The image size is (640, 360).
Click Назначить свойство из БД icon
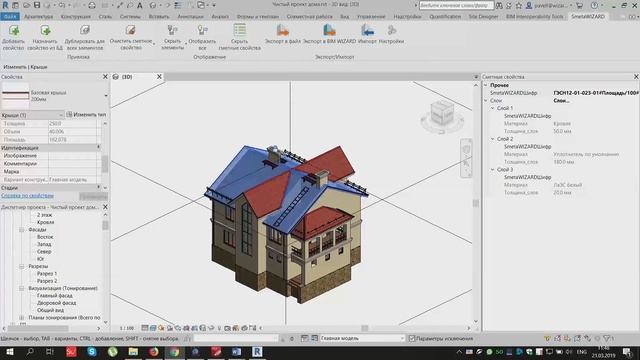coord(45,31)
